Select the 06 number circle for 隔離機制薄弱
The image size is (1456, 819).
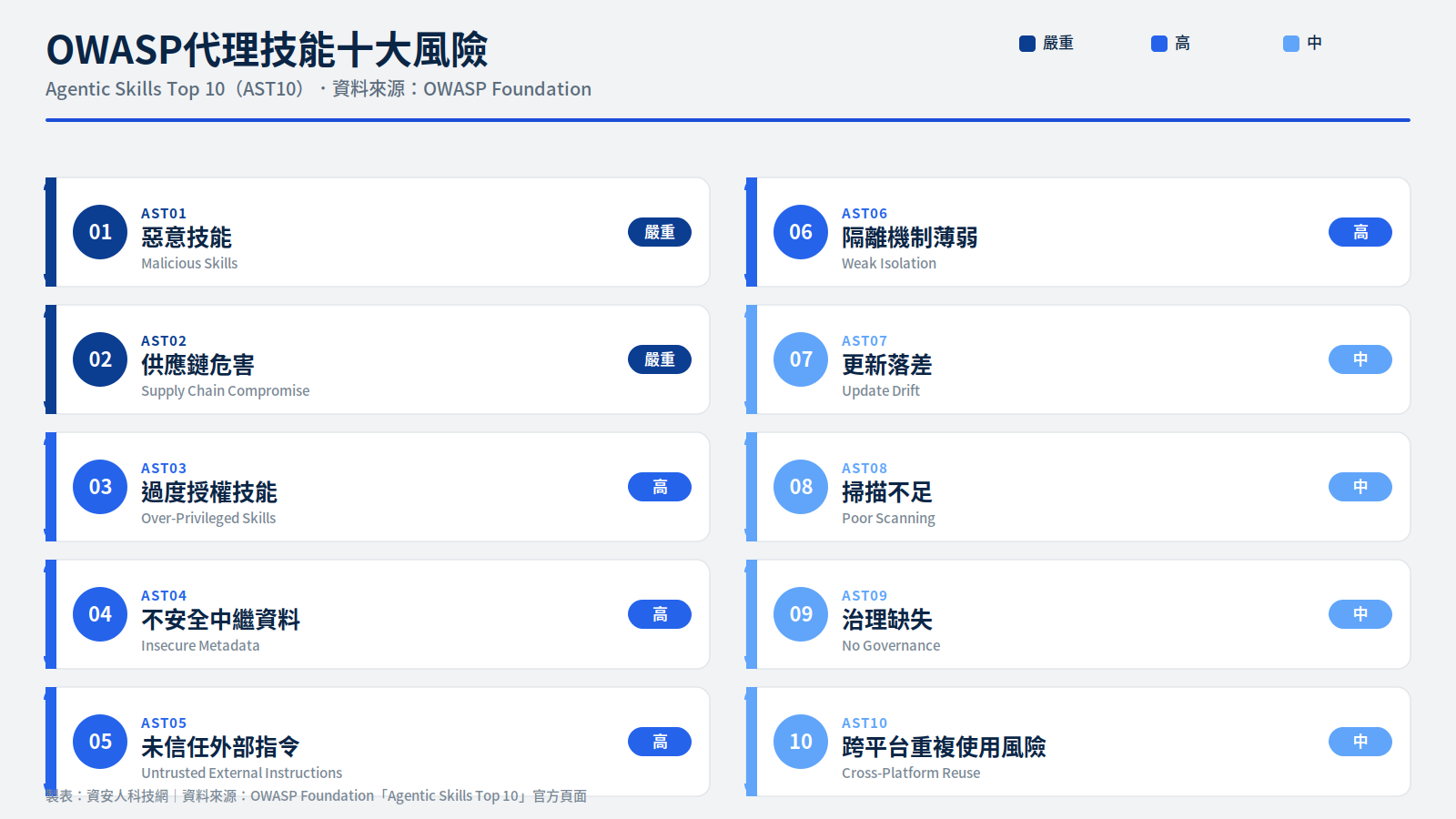(x=801, y=232)
